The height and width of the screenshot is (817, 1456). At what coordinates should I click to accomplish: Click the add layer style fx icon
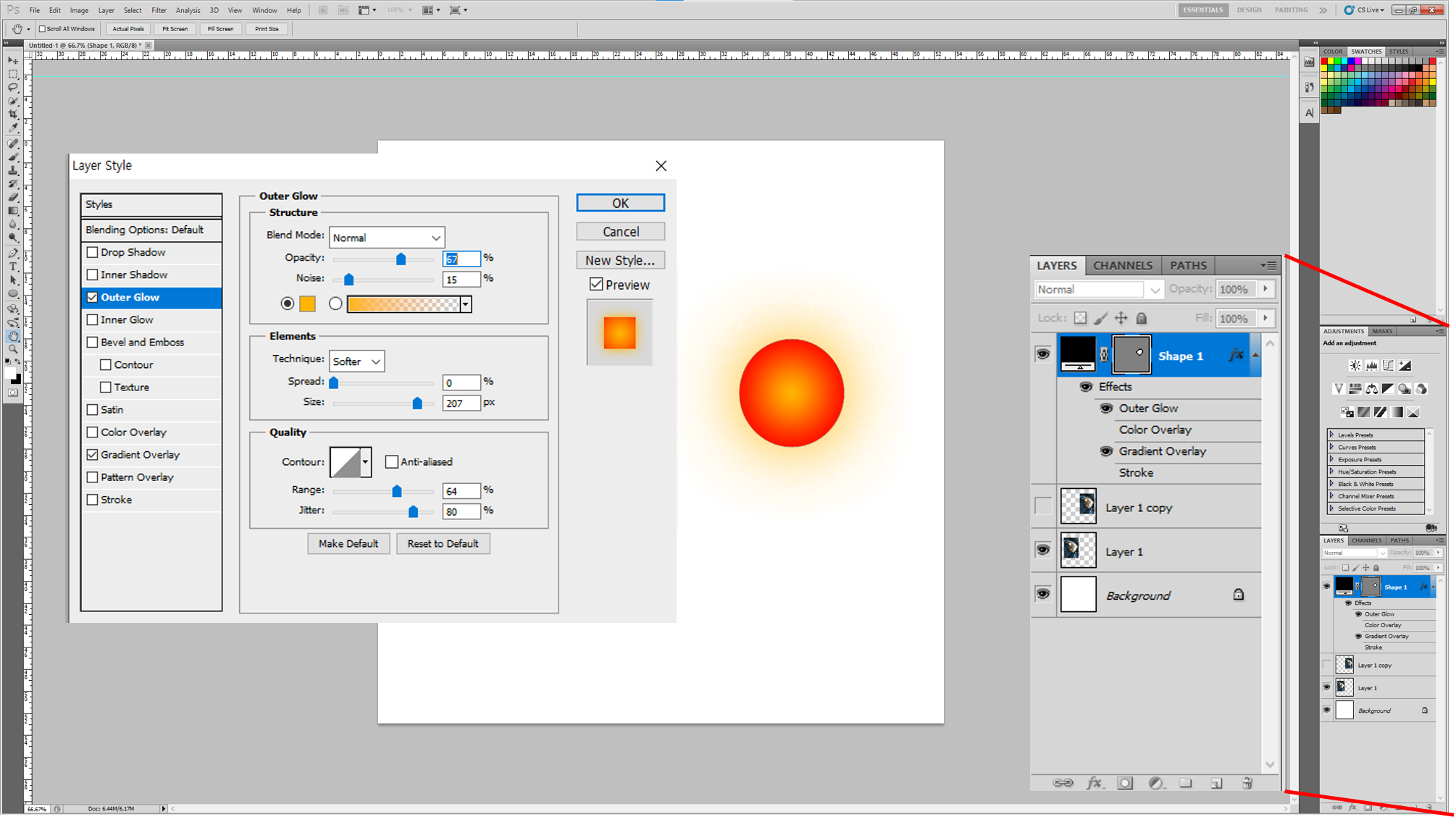[x=1094, y=783]
